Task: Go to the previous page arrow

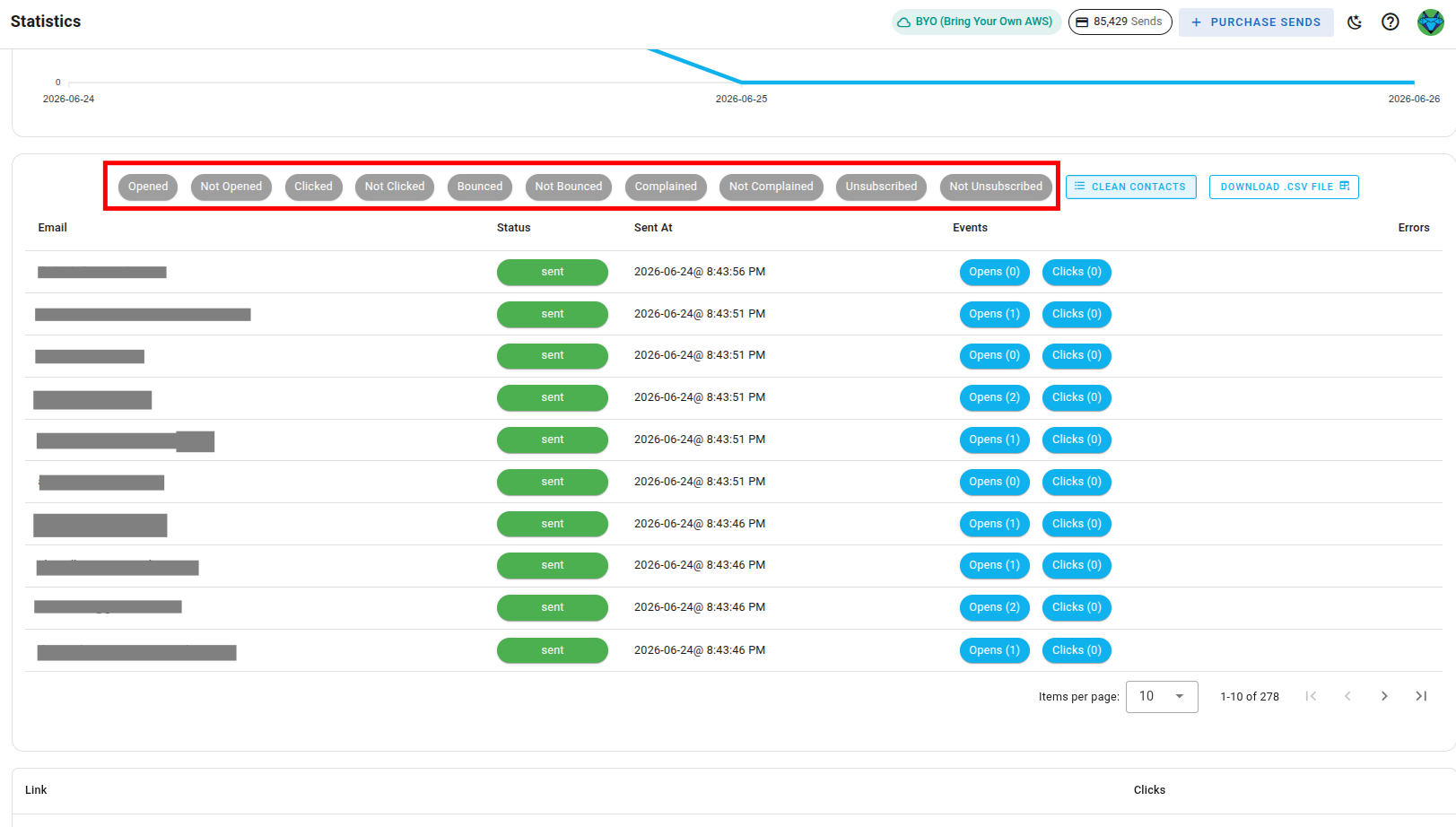Action: click(x=1347, y=696)
